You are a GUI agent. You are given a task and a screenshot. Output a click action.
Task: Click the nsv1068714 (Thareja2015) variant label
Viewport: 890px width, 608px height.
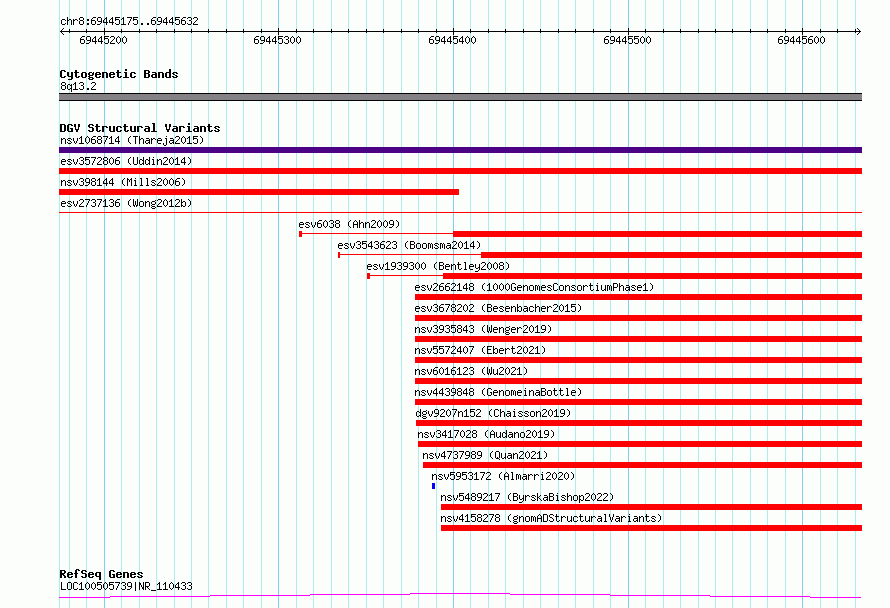pos(132,140)
